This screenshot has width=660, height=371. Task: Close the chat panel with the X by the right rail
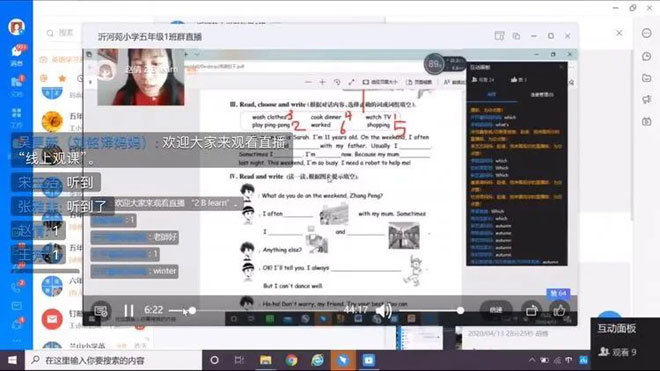click(619, 33)
